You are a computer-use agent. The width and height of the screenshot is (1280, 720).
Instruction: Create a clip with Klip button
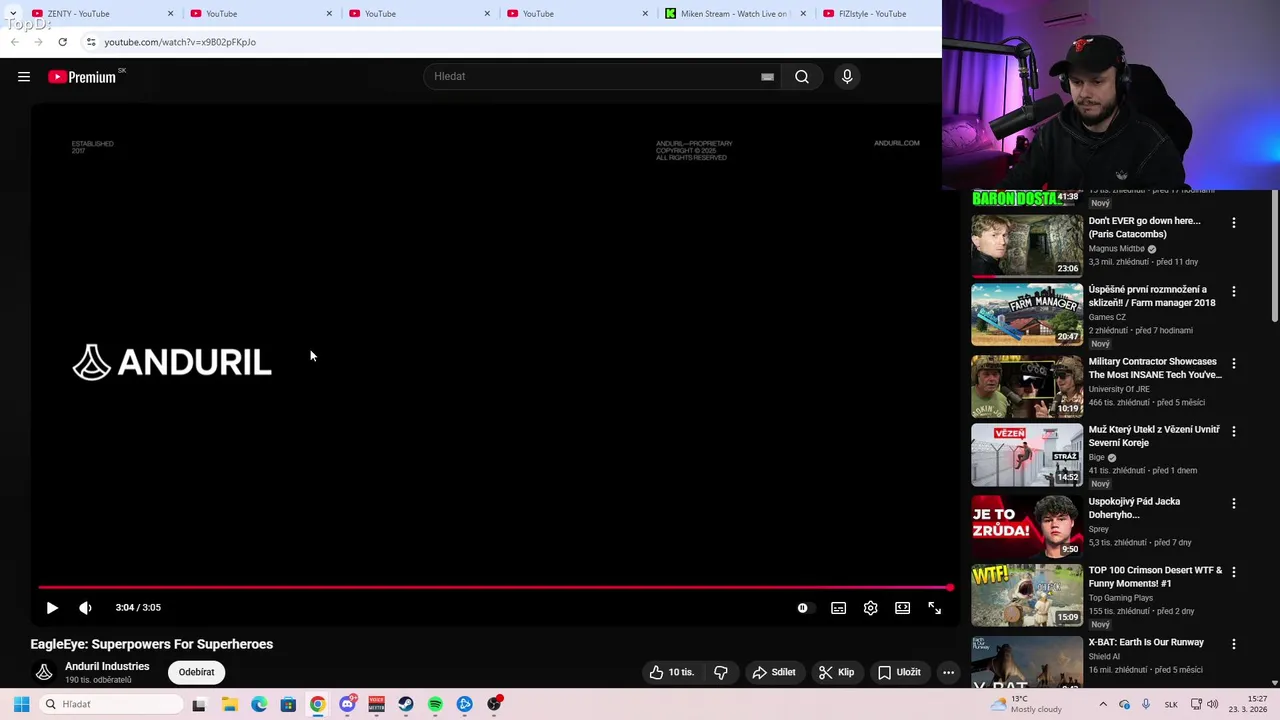point(837,672)
